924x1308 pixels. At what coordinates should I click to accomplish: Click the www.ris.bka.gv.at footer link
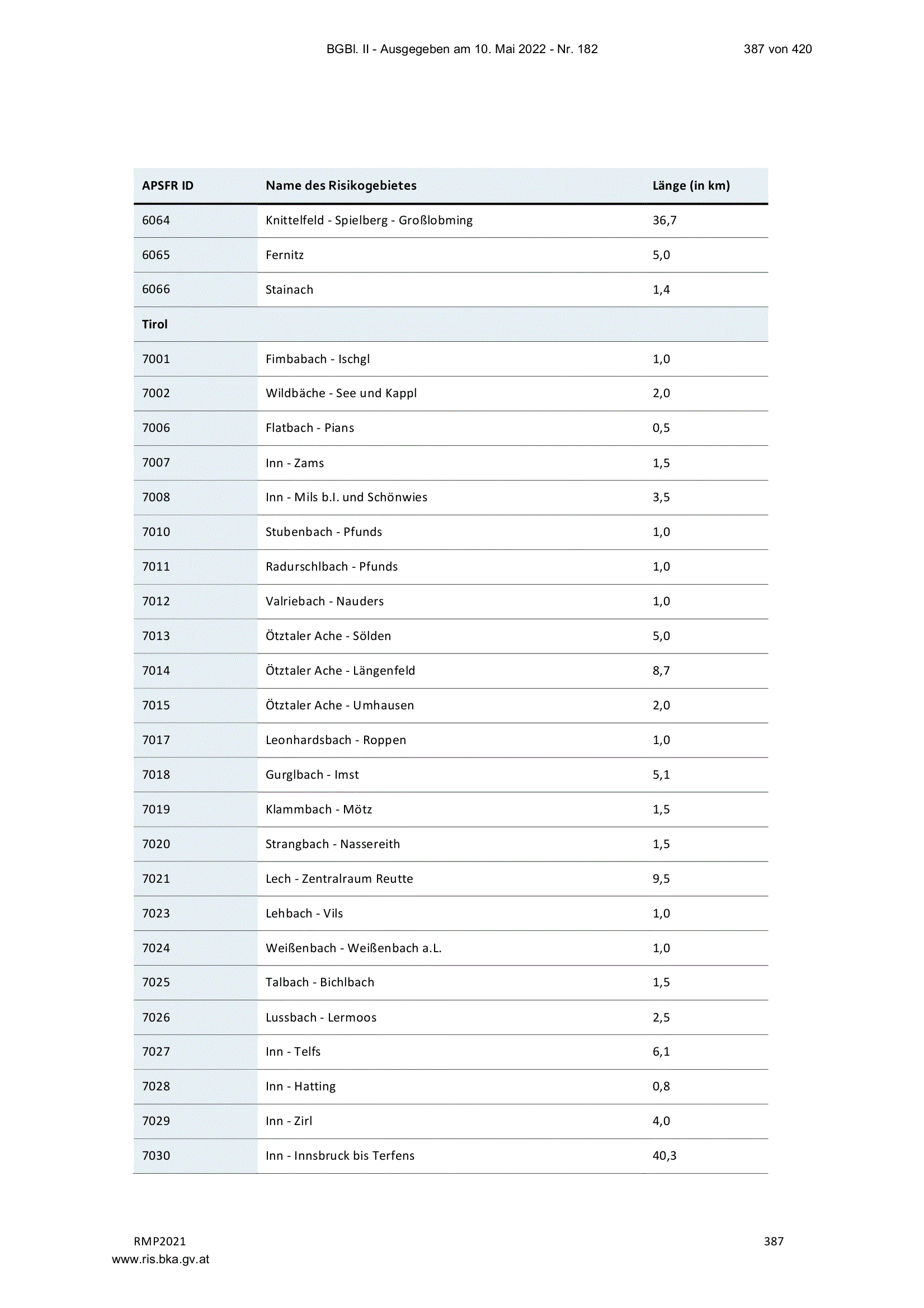point(160,1259)
